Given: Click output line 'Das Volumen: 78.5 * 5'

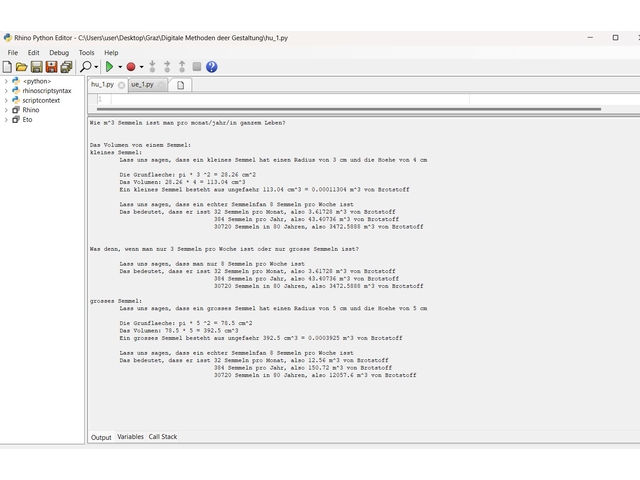Looking at the screenshot, I should click(179, 331).
